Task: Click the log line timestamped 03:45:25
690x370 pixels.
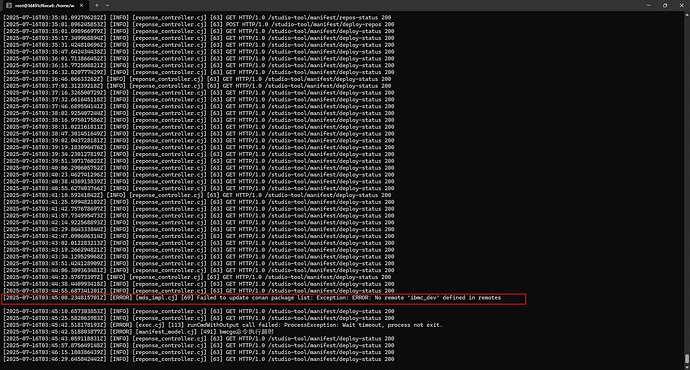Action: [198, 318]
